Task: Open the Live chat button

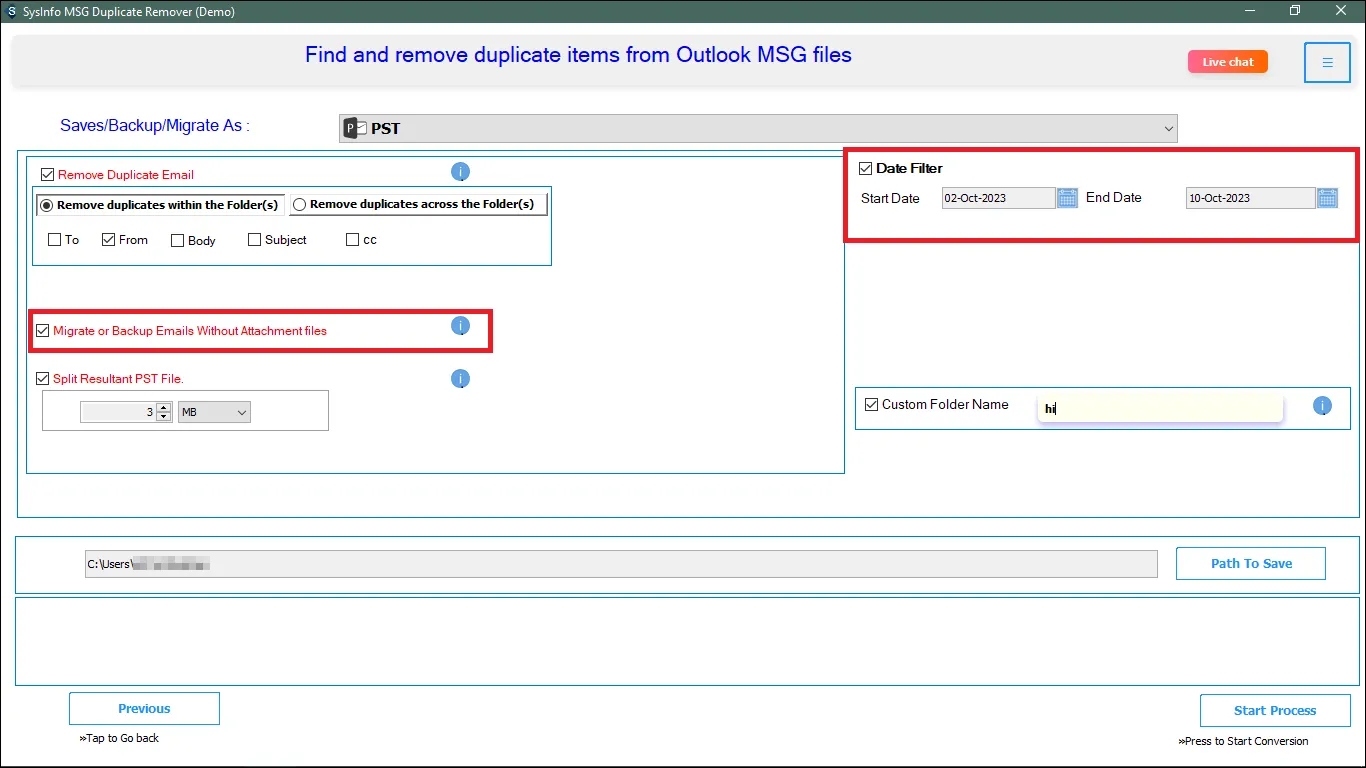Action: click(x=1227, y=62)
